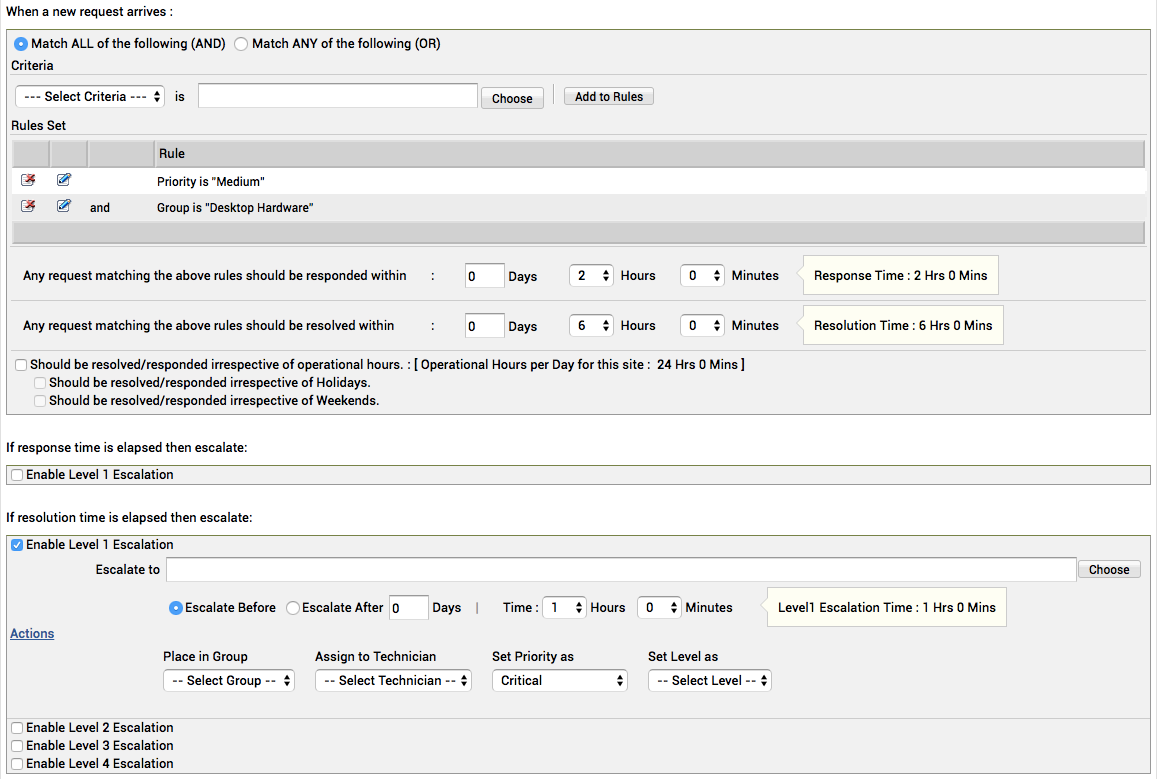
Task: Delete the Group "Desktop Hardware" rule
Action: pos(28,207)
